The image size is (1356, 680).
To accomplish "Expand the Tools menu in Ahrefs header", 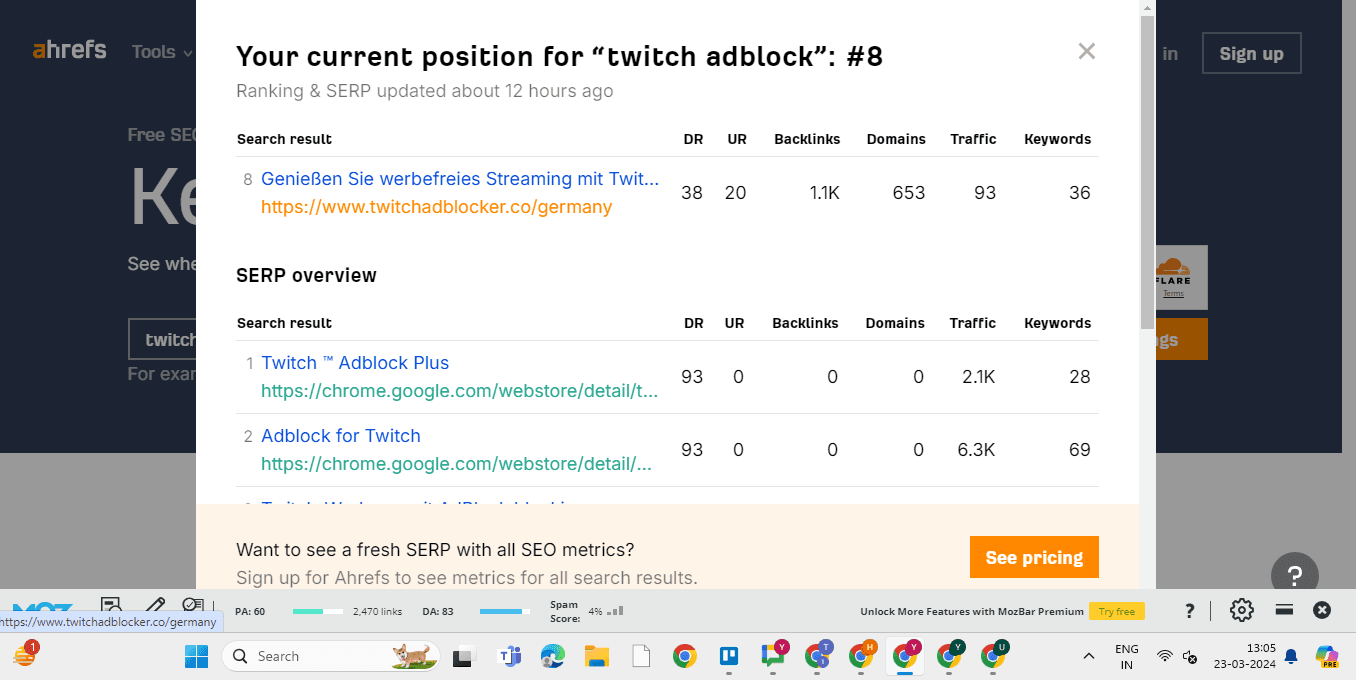I will coord(162,52).
